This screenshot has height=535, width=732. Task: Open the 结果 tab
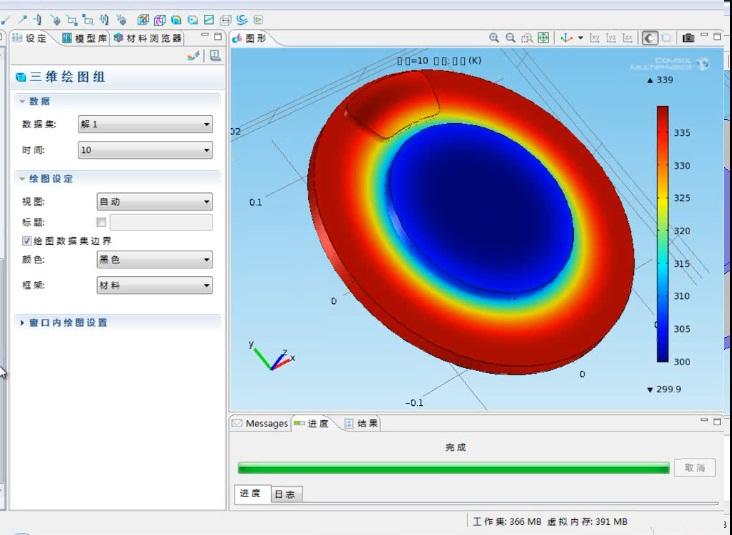tap(361, 423)
